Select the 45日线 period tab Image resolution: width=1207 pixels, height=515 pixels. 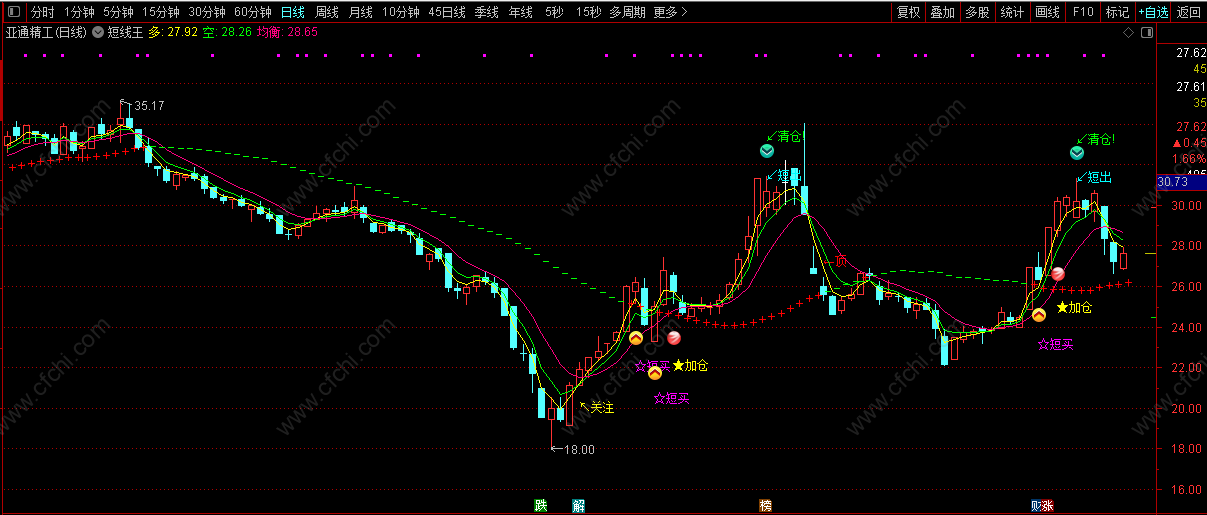[x=447, y=12]
